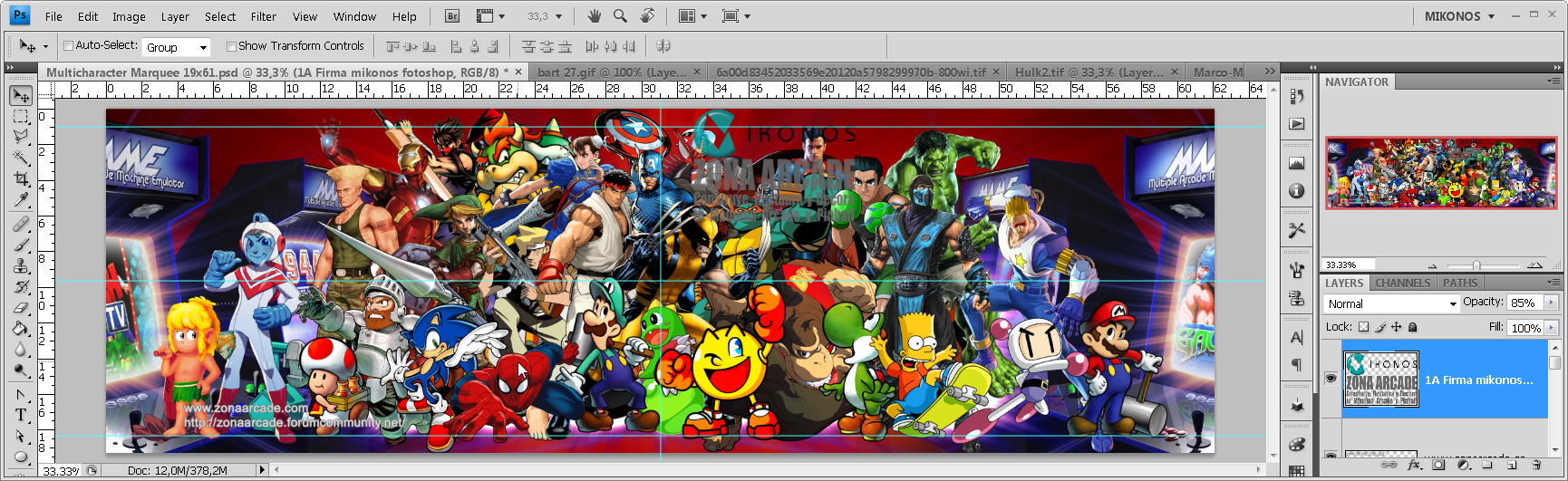Viewport: 1568px width, 481px height.
Task: Open the Auto-Select Group dropdown
Action: pyautogui.click(x=177, y=47)
